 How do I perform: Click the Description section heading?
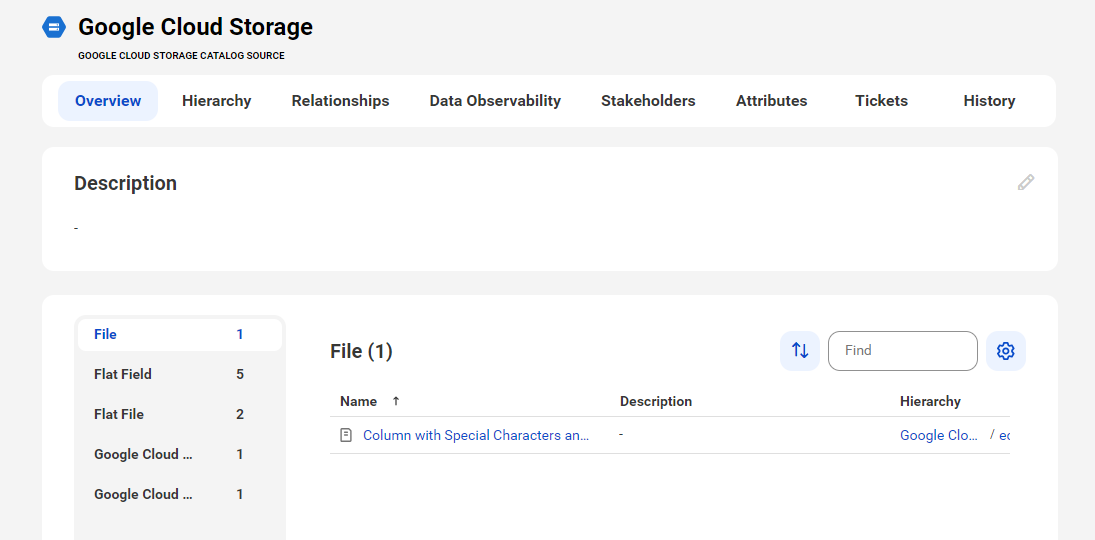tap(126, 183)
